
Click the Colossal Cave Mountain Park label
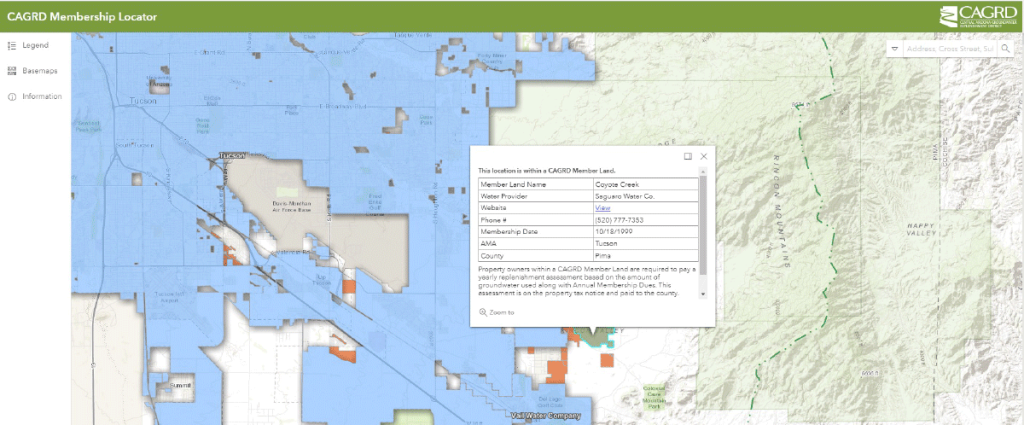tap(654, 397)
